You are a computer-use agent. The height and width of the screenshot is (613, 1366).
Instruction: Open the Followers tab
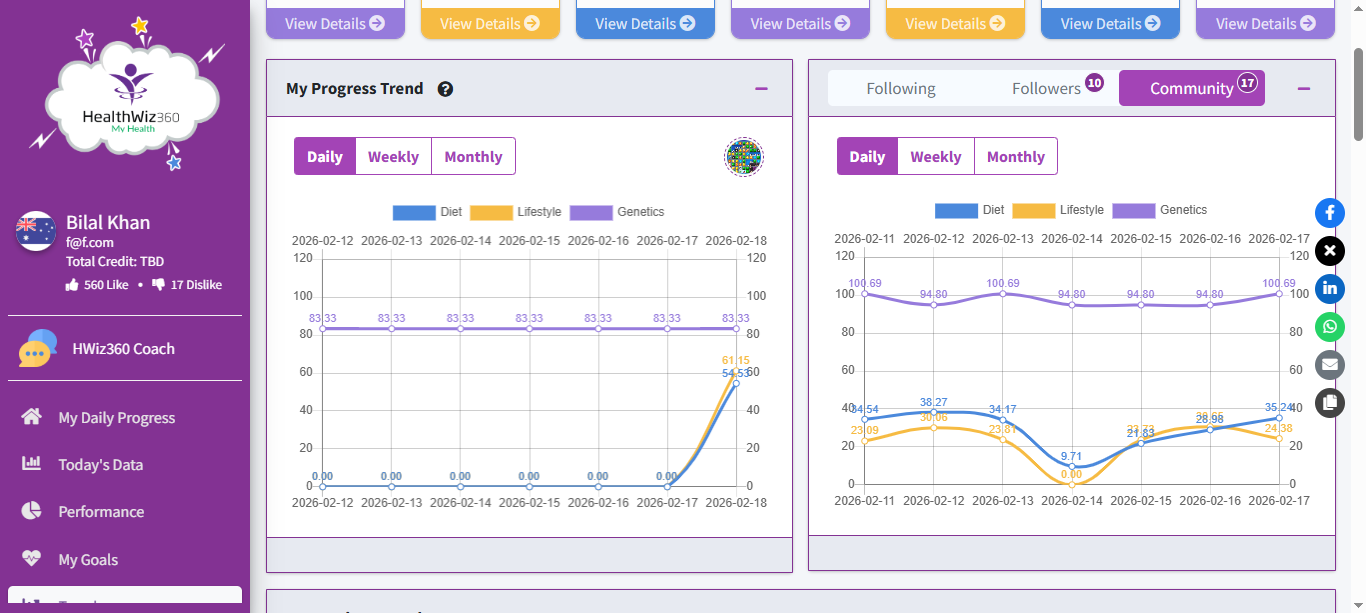pos(1046,89)
